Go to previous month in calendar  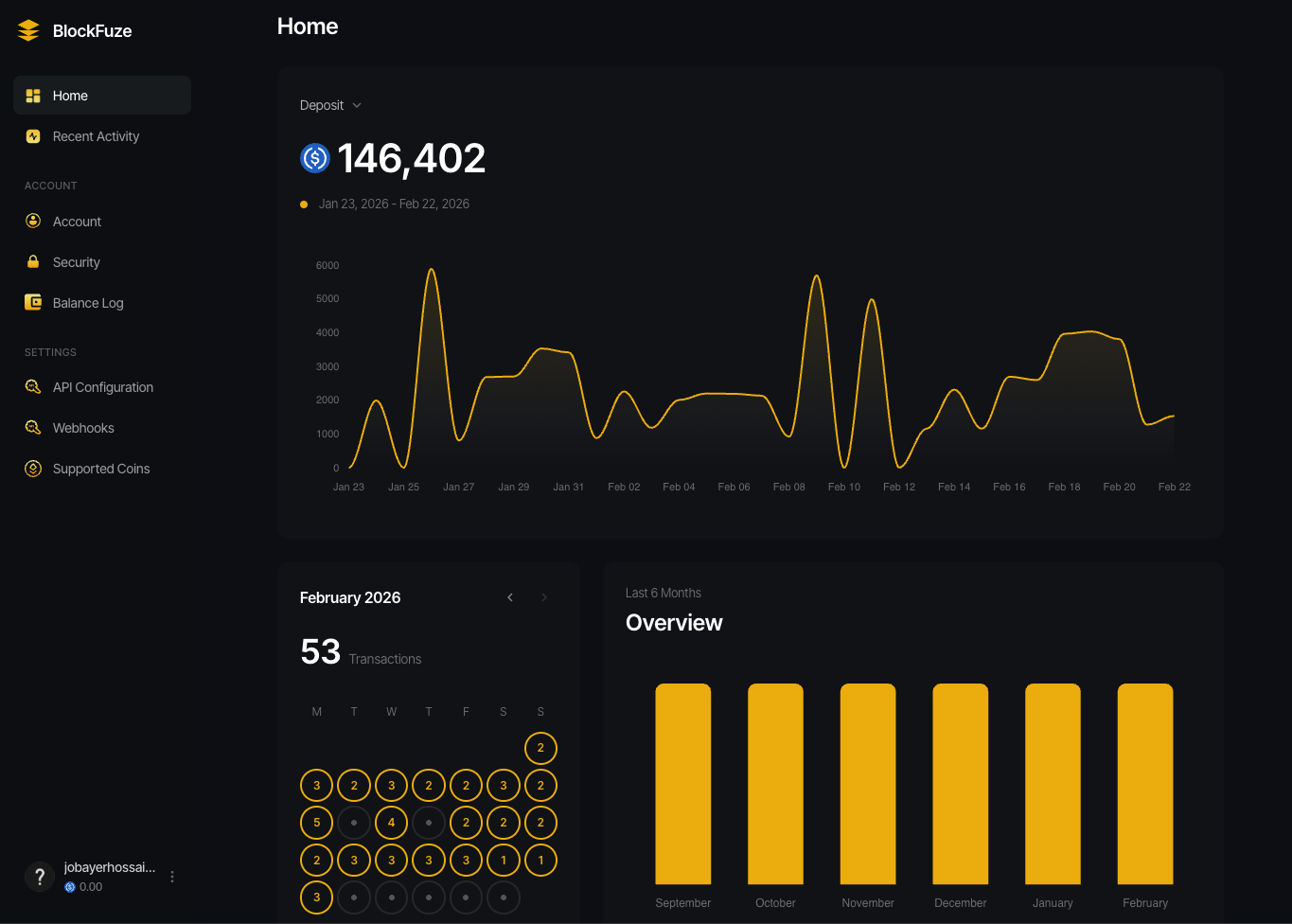point(510,597)
